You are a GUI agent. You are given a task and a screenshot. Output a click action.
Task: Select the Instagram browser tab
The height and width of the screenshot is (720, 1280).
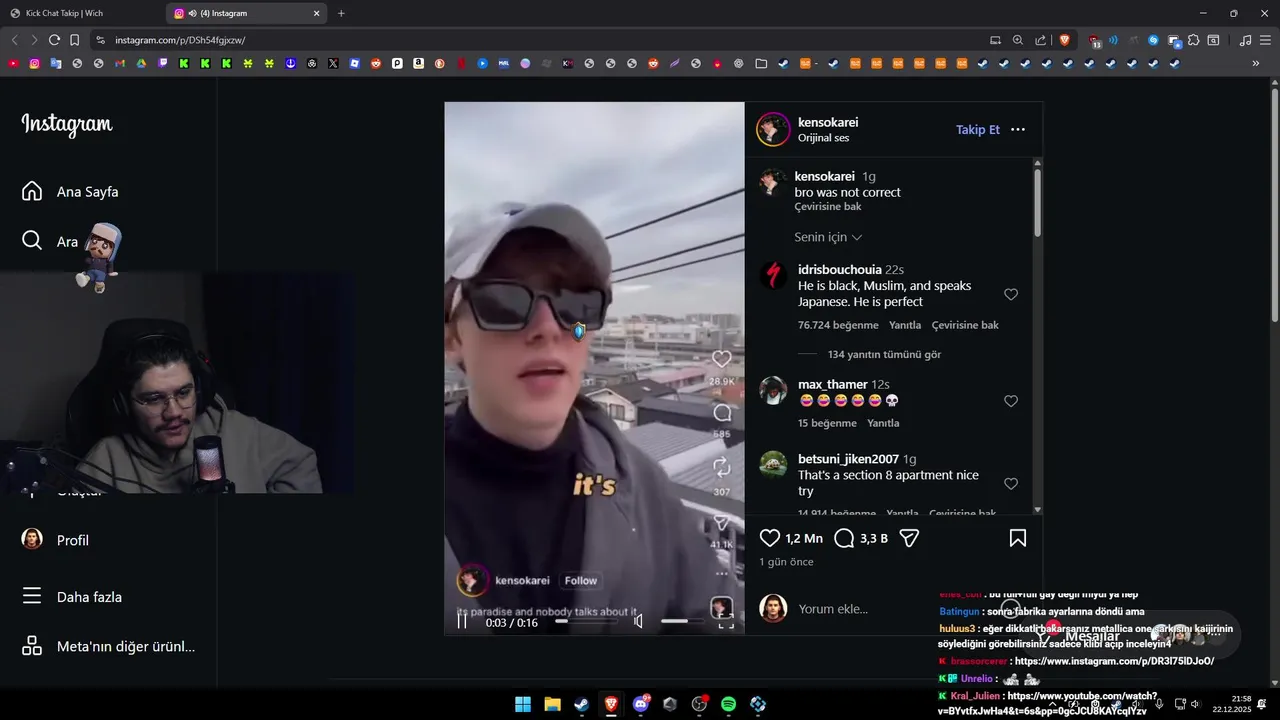pos(247,13)
